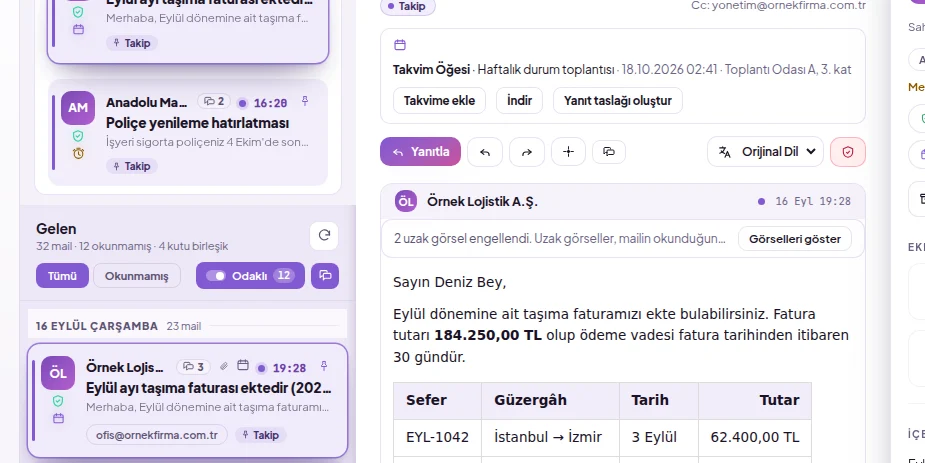Click the EYL-1042 cell in the table

(437, 437)
